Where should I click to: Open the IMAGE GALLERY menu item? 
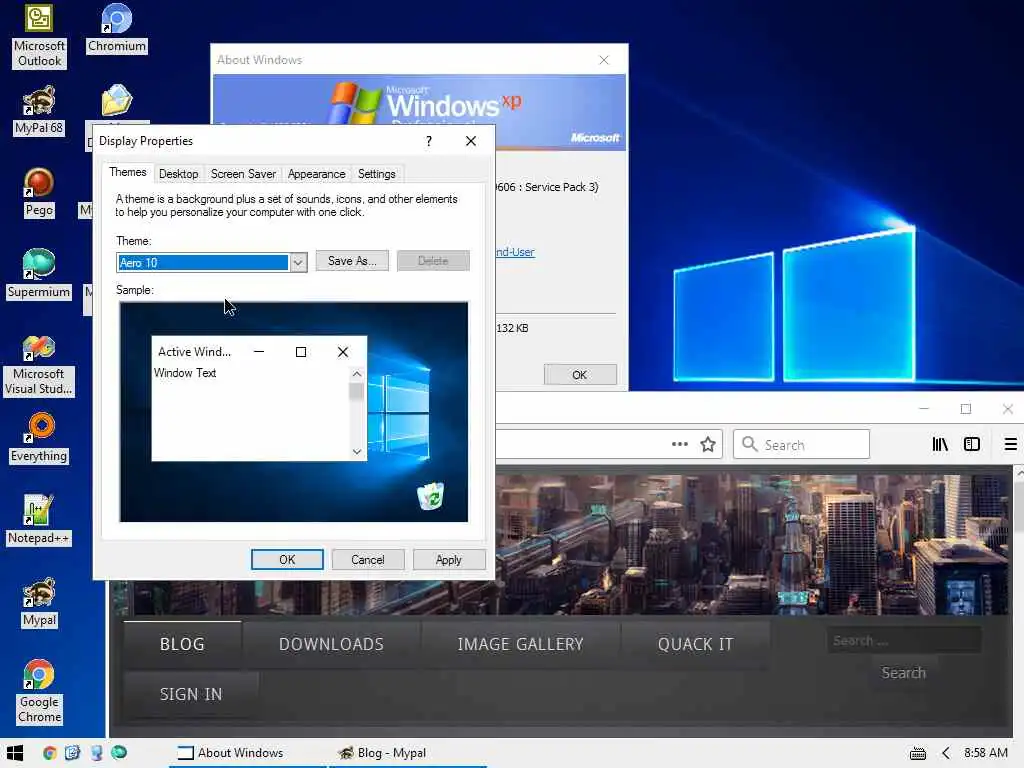coord(520,644)
